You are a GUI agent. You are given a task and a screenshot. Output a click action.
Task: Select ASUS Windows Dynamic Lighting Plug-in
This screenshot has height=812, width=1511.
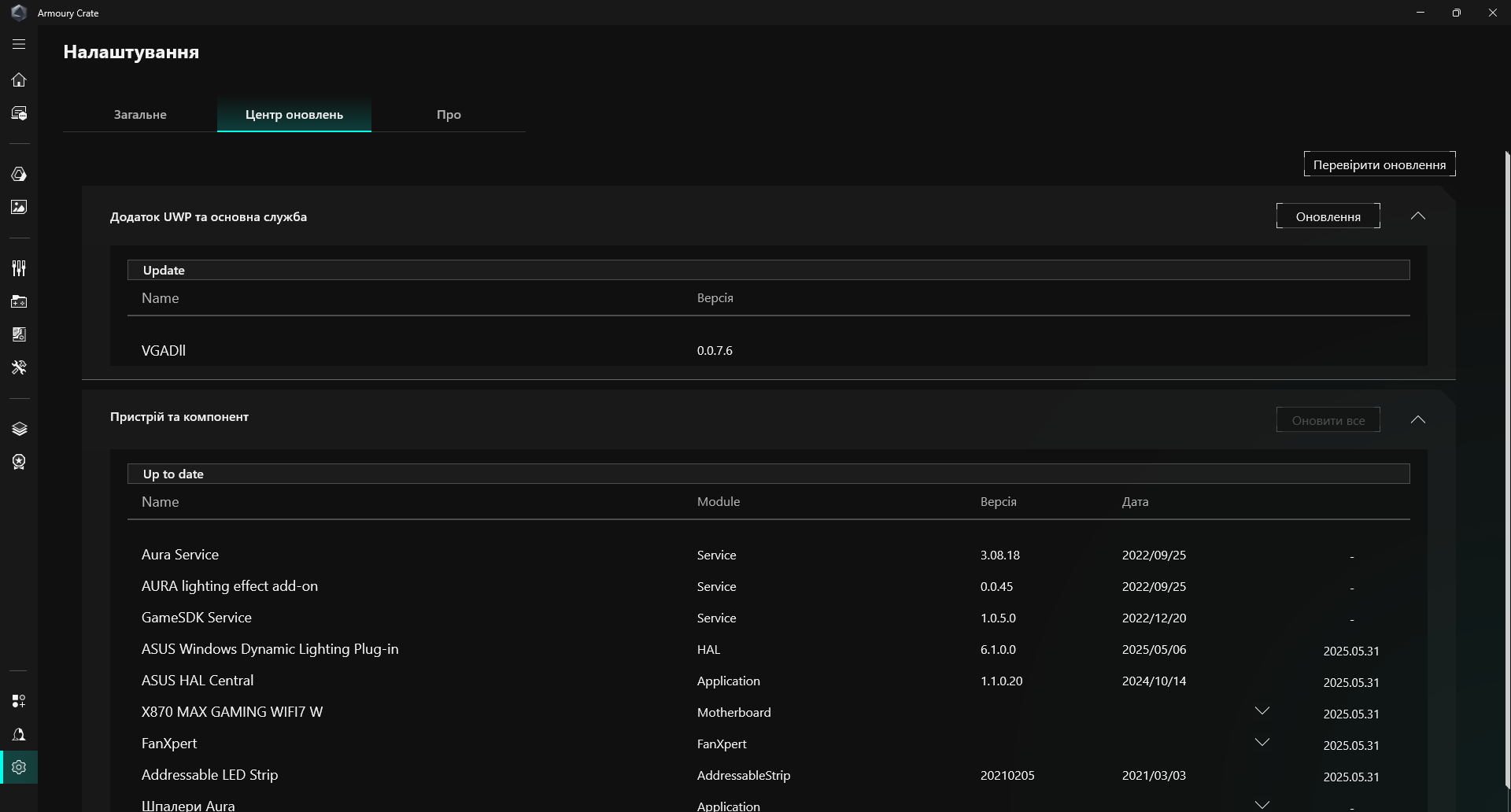(x=270, y=649)
